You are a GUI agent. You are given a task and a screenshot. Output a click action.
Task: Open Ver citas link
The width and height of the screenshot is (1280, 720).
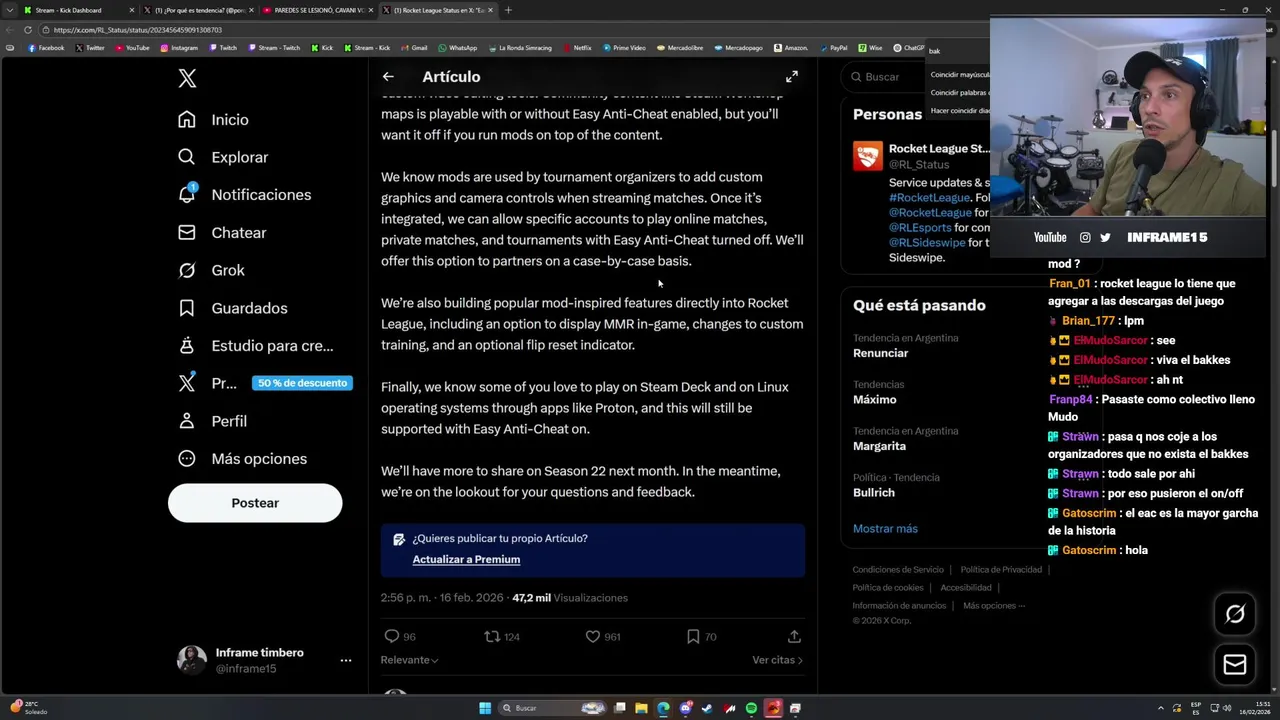click(x=778, y=660)
